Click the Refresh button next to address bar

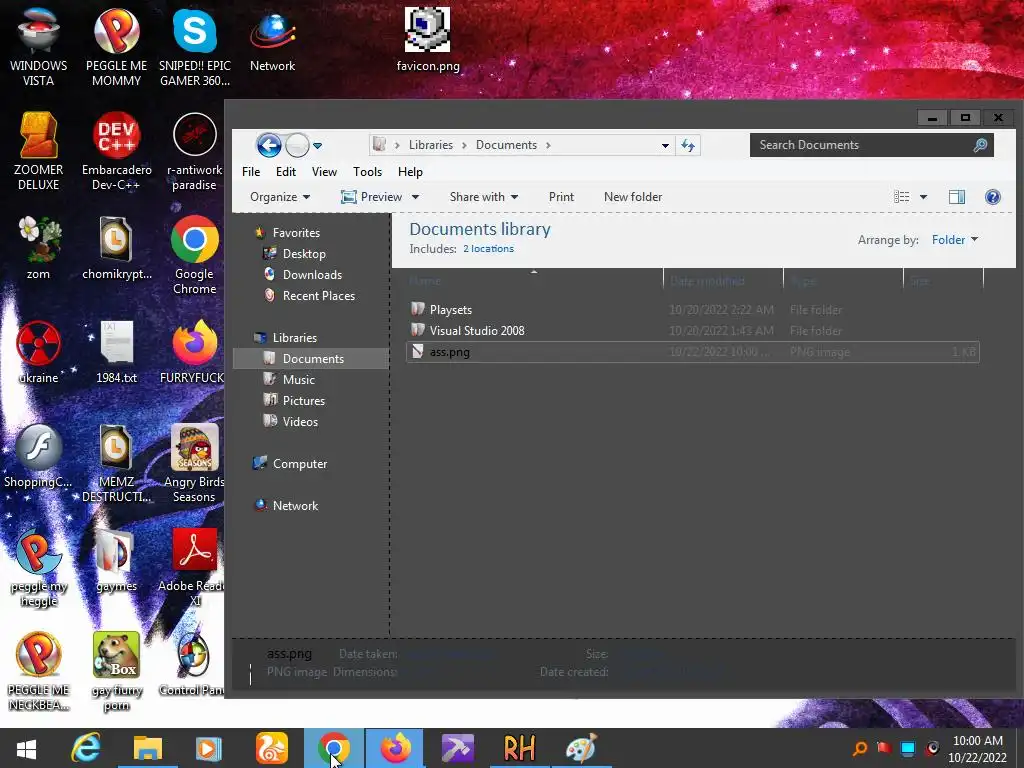tap(688, 145)
